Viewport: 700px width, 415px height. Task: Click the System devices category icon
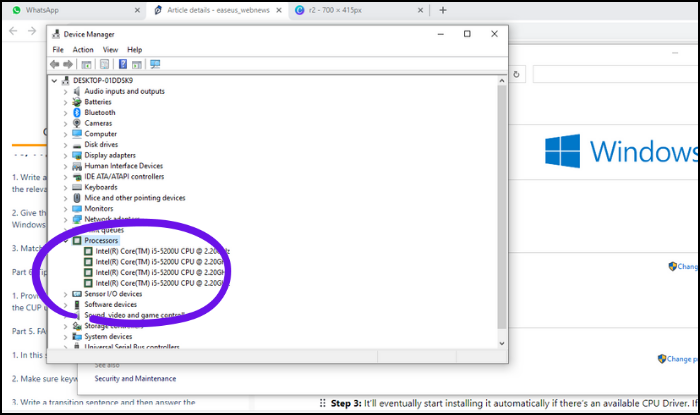click(77, 336)
